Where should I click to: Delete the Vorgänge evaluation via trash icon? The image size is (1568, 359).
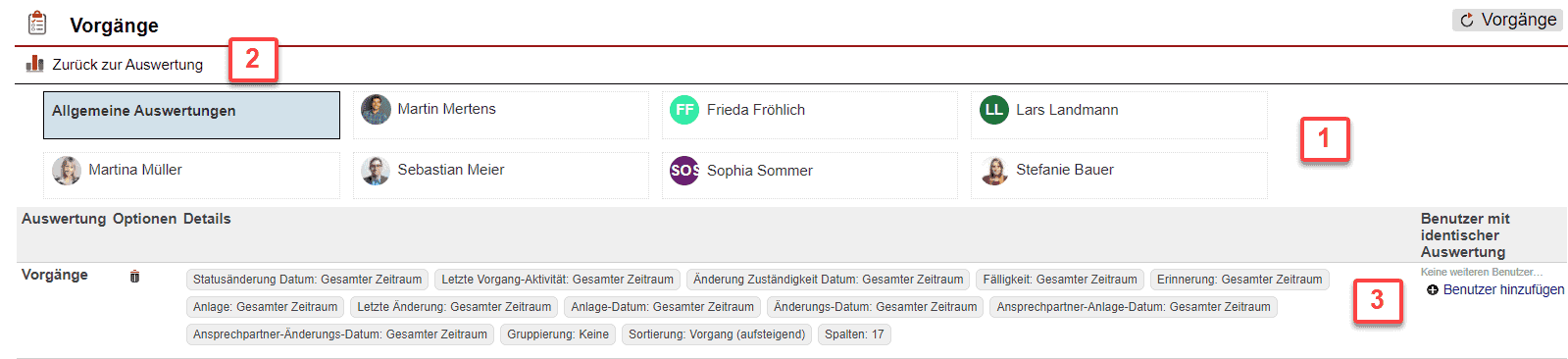click(134, 277)
